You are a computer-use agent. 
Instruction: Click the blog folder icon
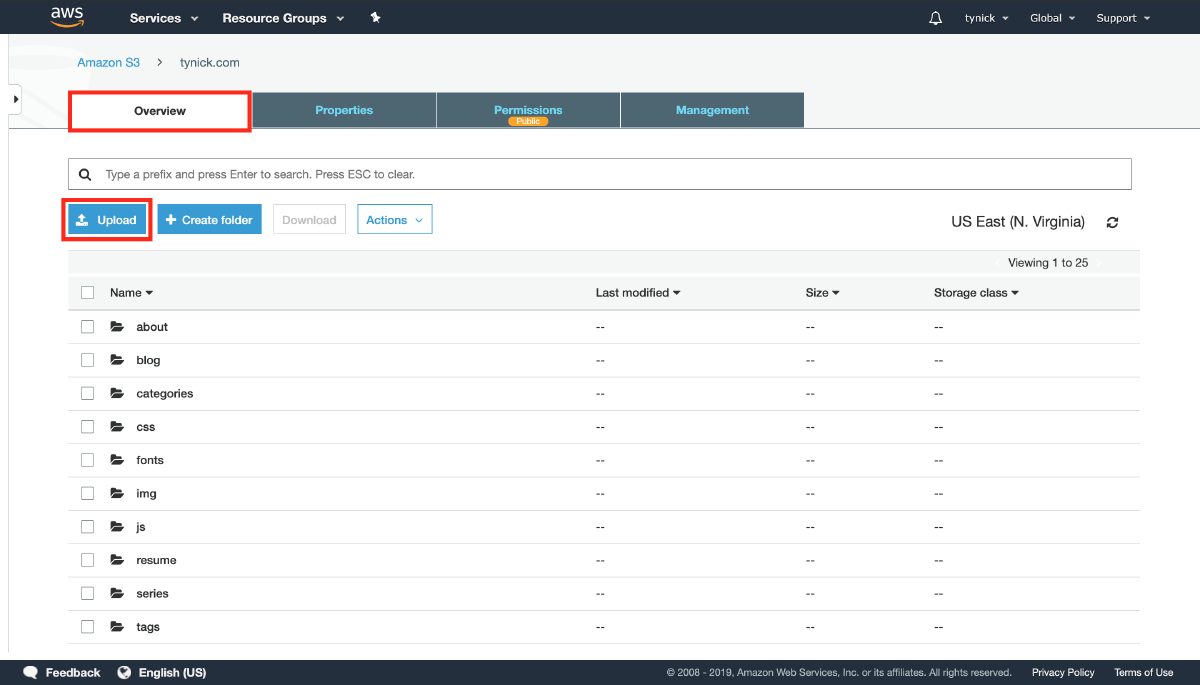point(117,360)
